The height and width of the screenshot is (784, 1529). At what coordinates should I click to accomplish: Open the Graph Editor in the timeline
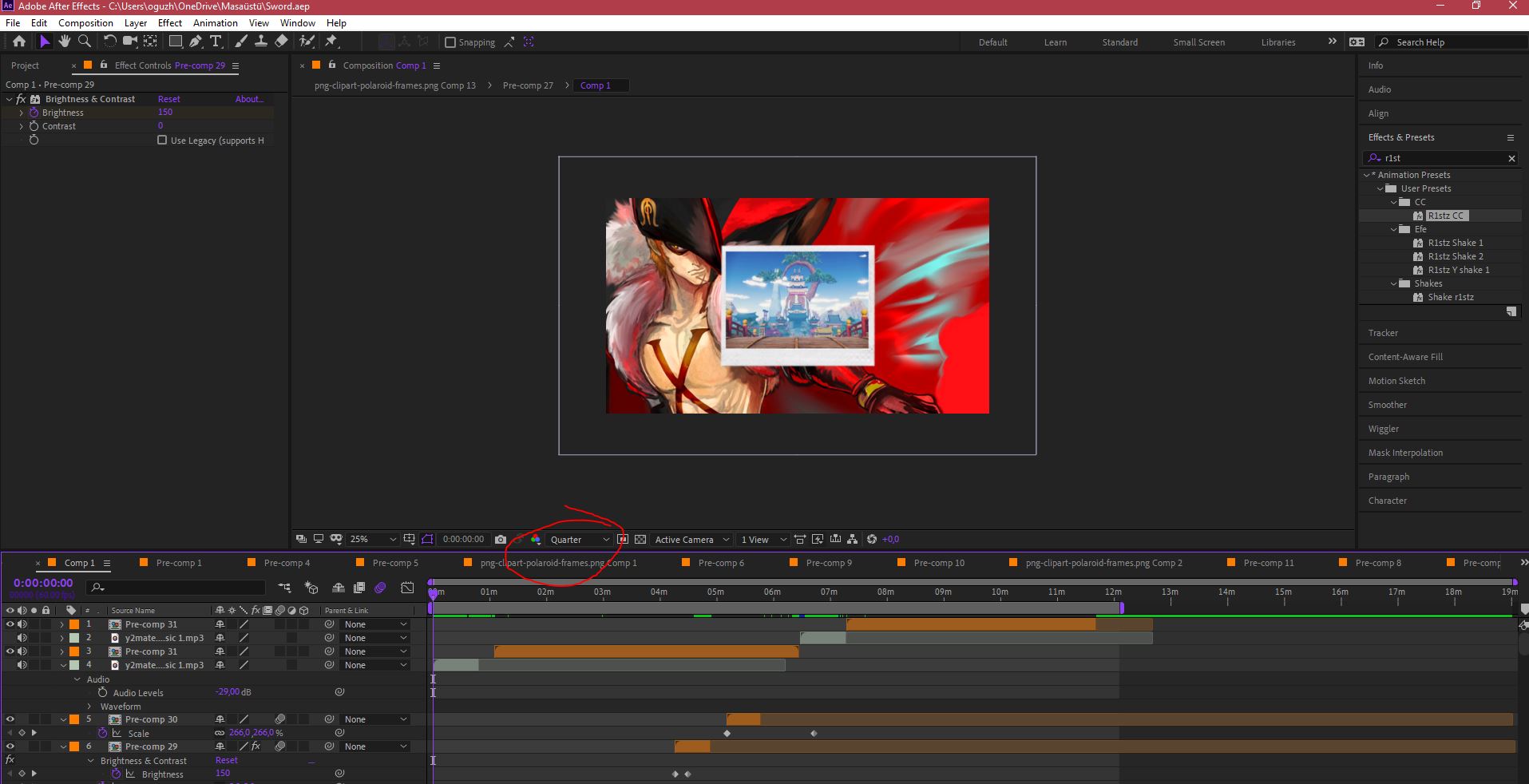407,588
